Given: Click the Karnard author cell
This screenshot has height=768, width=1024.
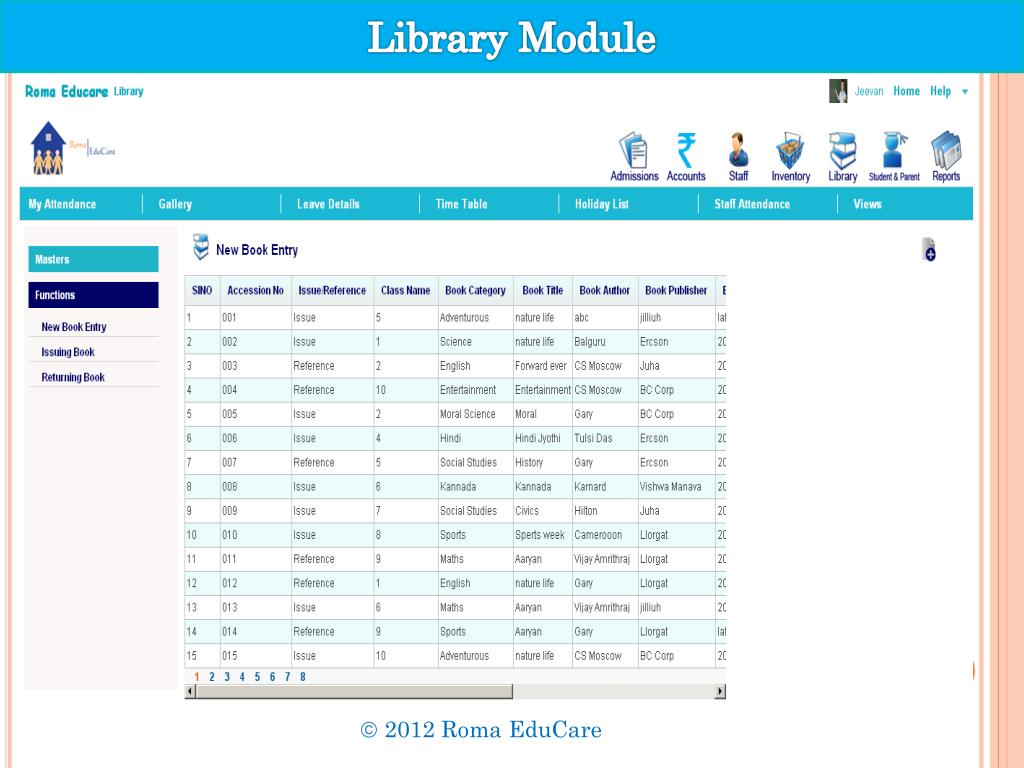Looking at the screenshot, I should [x=605, y=487].
